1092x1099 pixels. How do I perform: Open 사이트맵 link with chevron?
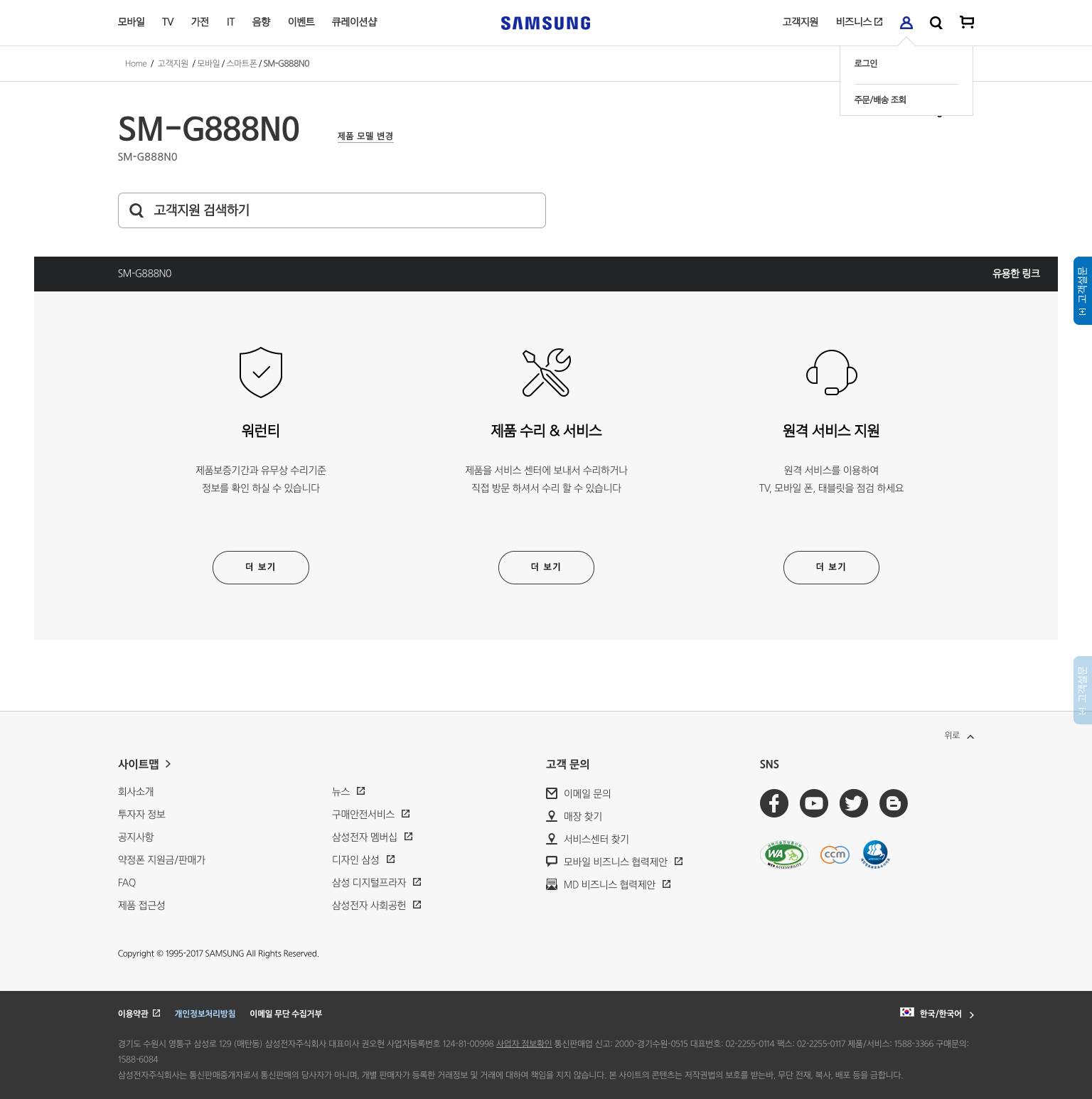point(144,764)
